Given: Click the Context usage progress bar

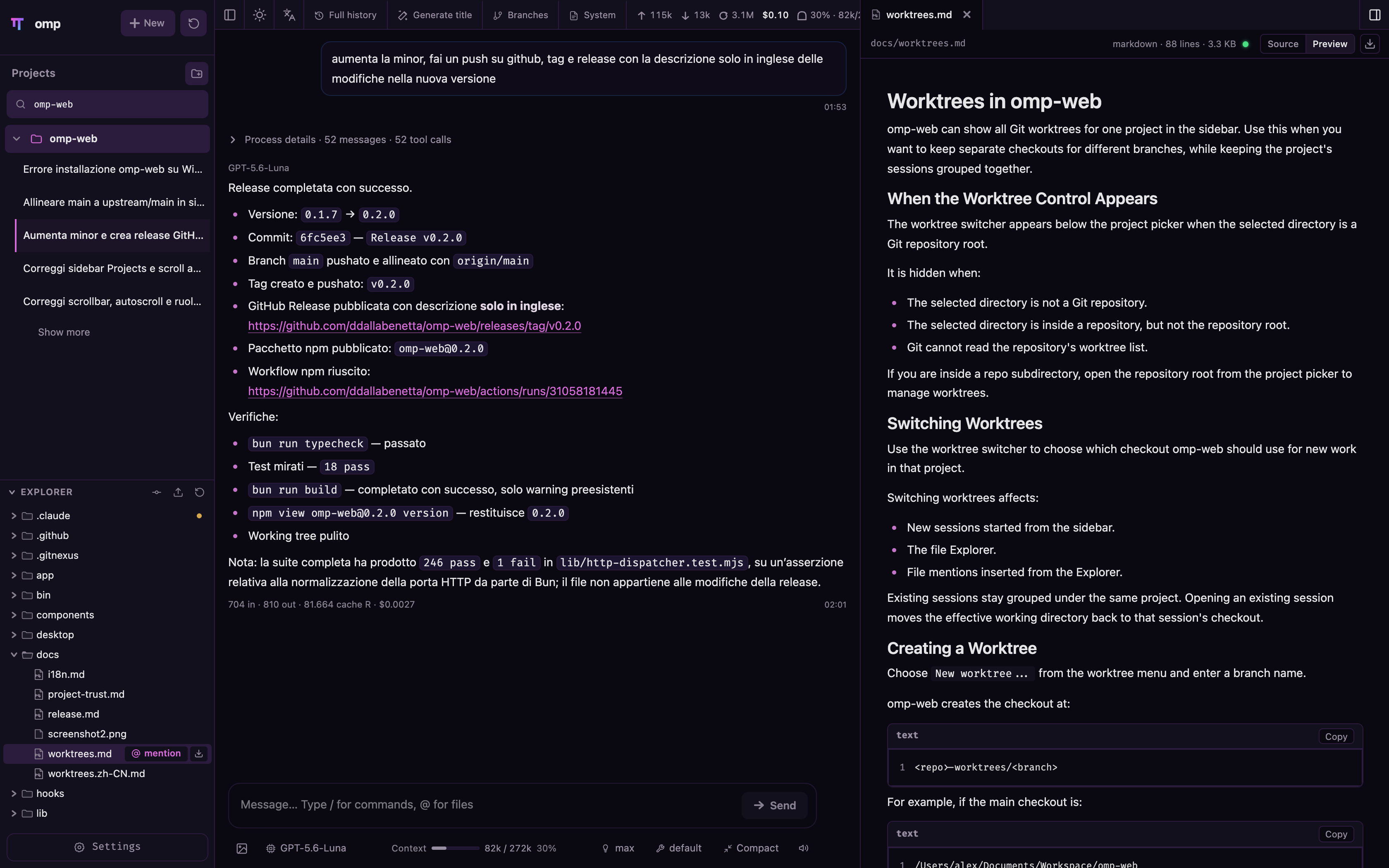Looking at the screenshot, I should [x=455, y=849].
